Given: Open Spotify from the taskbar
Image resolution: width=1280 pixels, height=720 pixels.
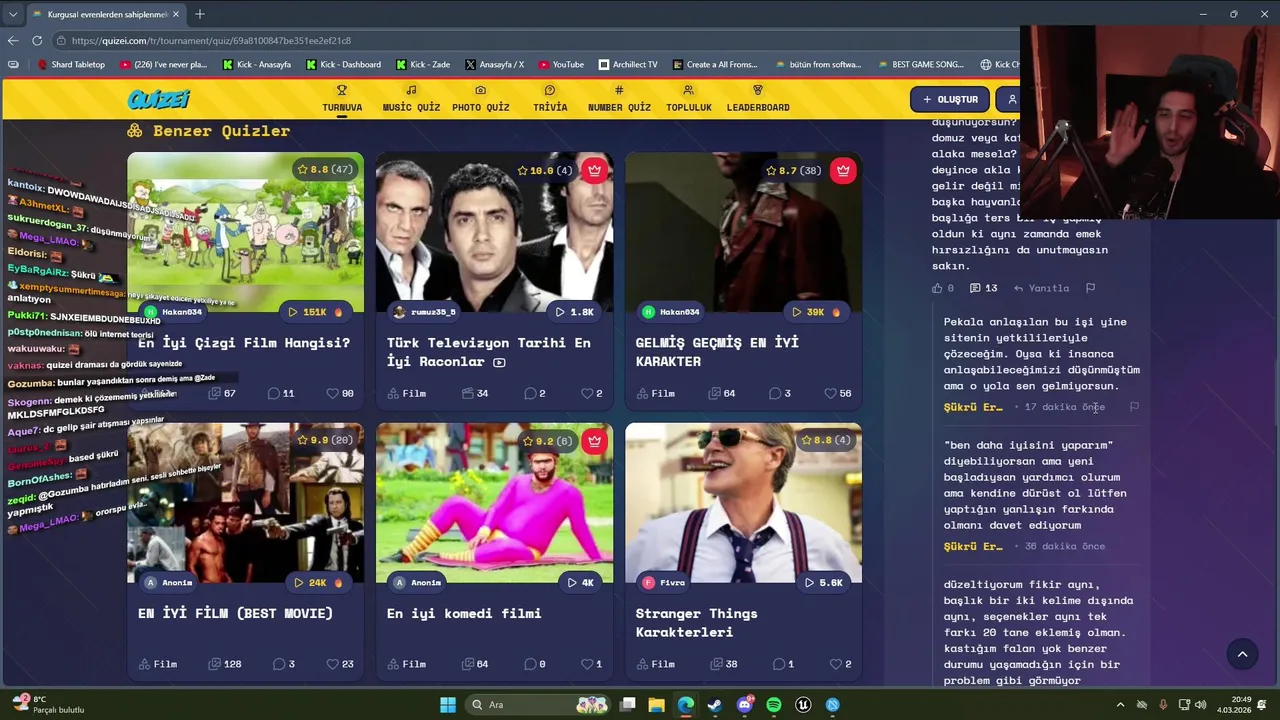Looking at the screenshot, I should pyautogui.click(x=774, y=705).
